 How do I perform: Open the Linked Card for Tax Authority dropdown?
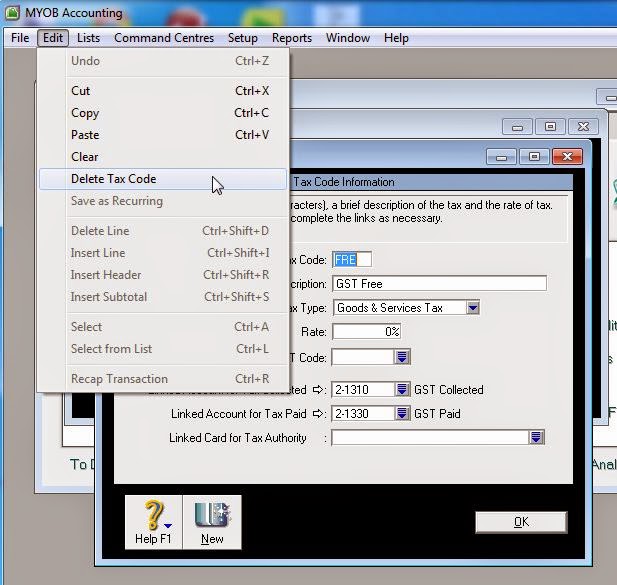(536, 437)
